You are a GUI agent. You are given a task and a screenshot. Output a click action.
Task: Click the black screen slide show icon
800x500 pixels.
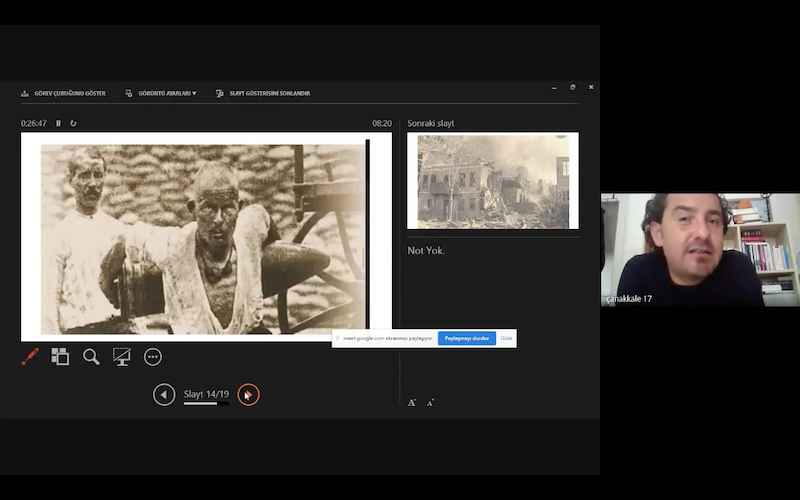pyautogui.click(x=122, y=357)
